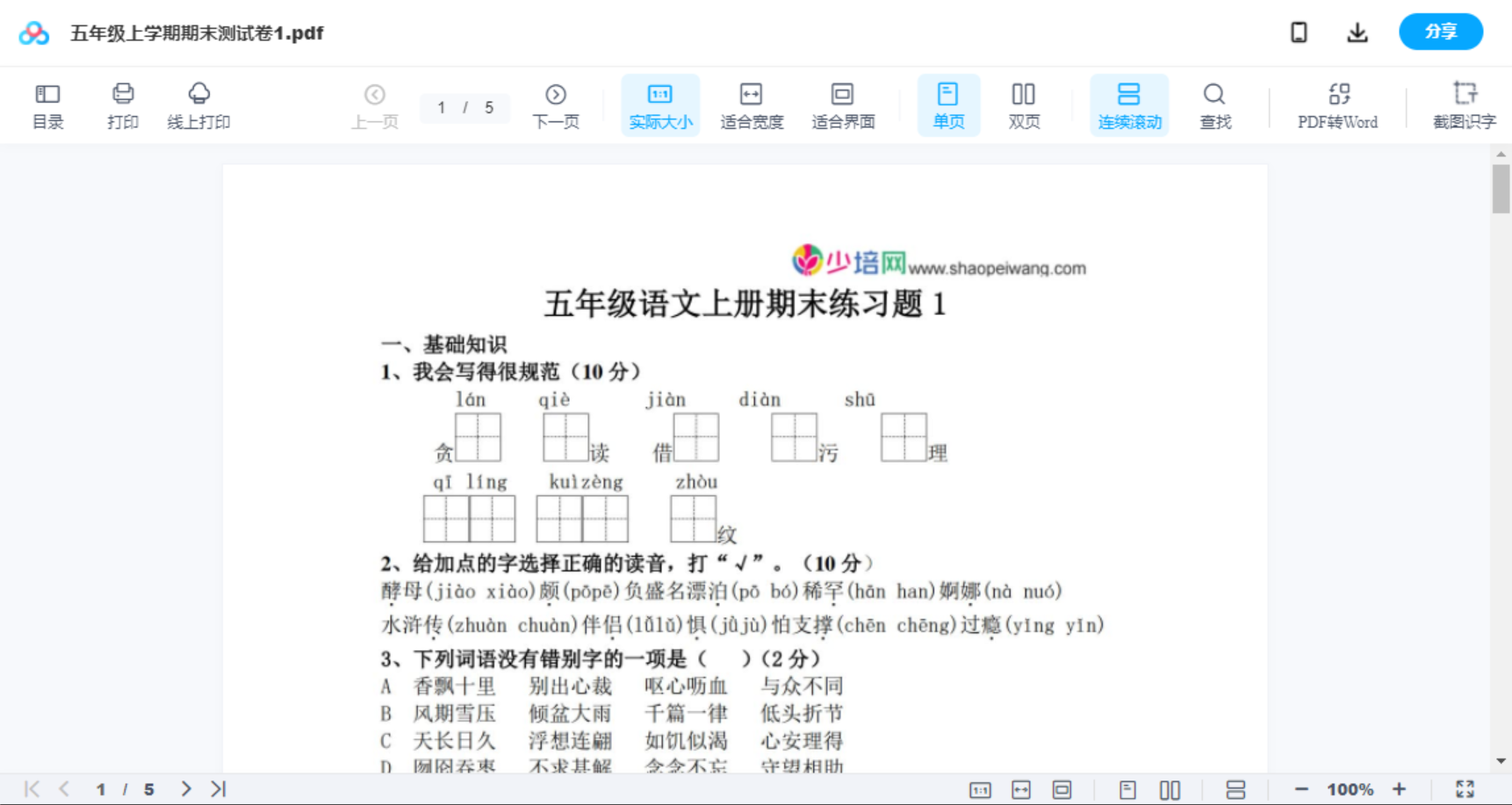The width and height of the screenshot is (1512, 805).
Task: Enter fullscreen with the expand icon
Action: [x=1465, y=789]
